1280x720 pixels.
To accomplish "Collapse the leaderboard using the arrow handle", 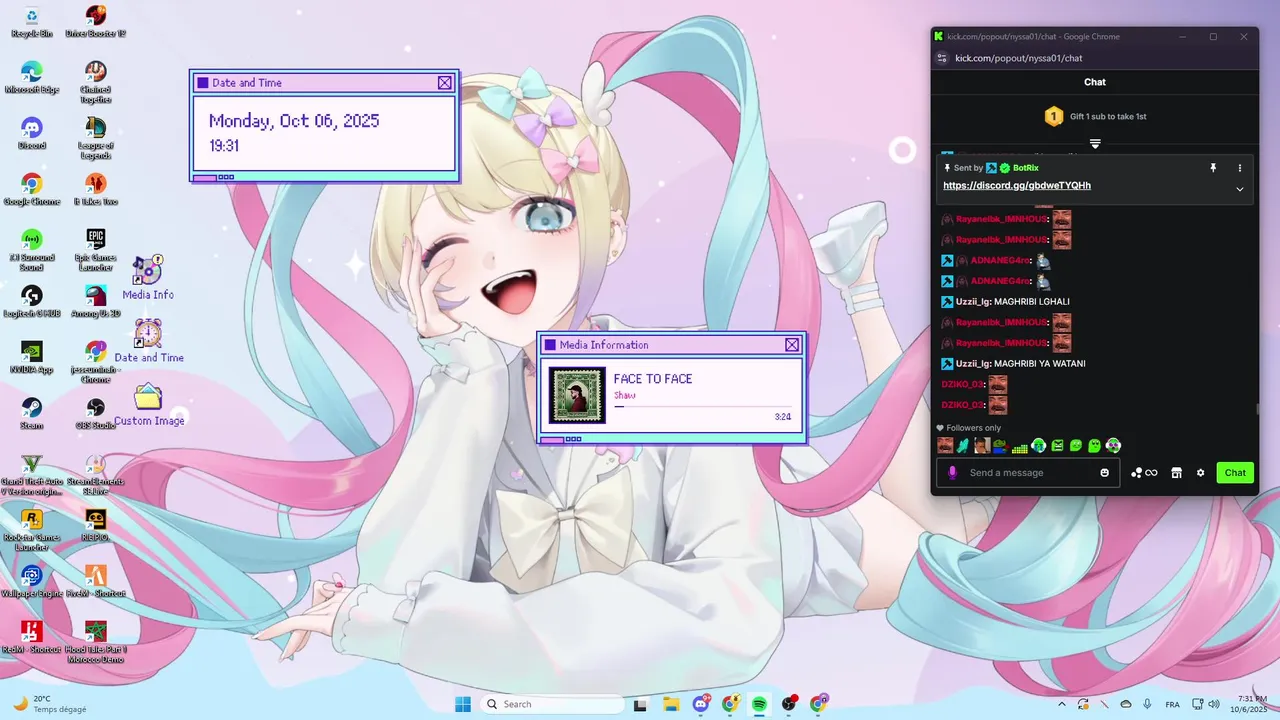I will pos(1095,144).
